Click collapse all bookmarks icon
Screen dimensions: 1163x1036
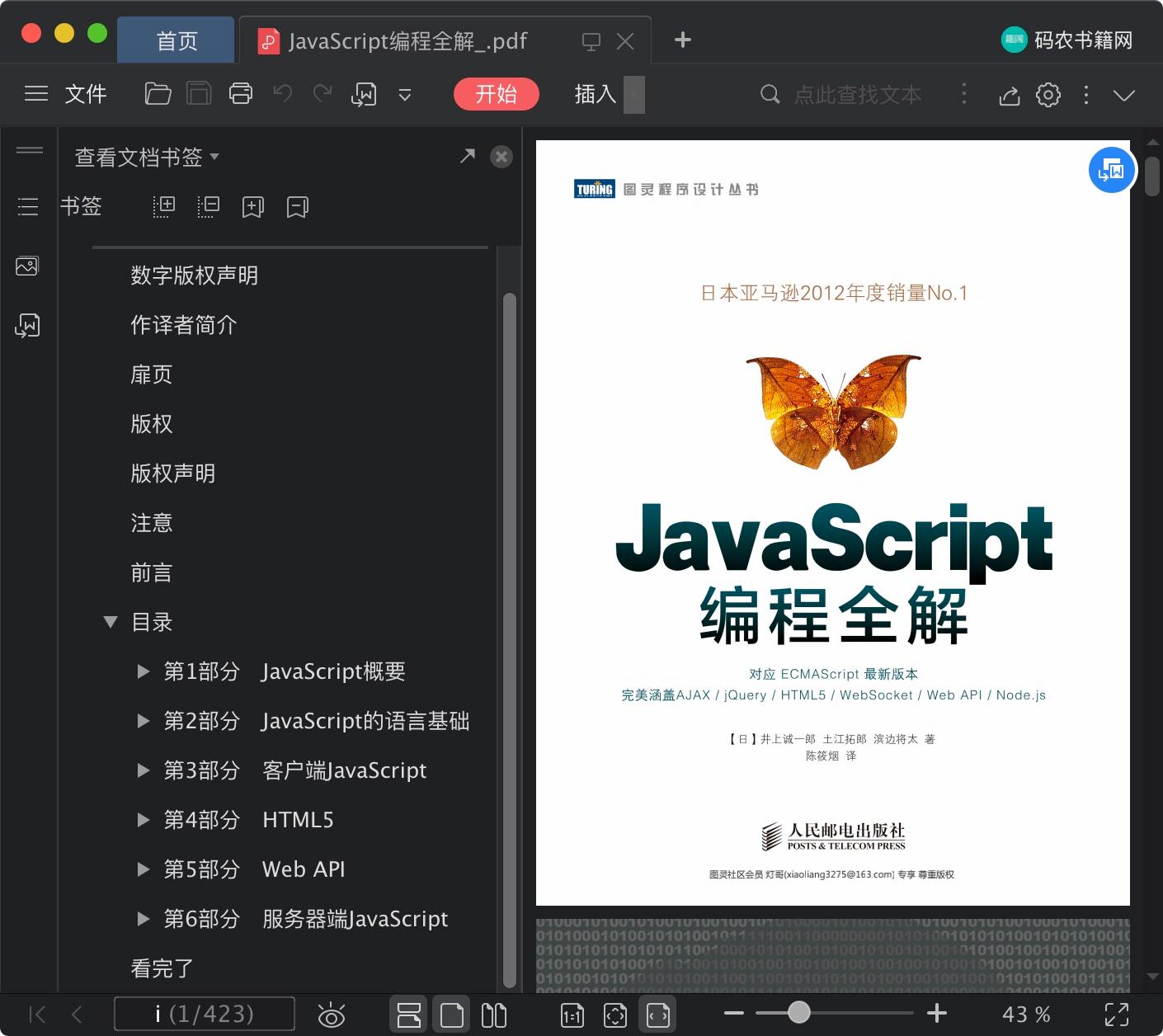209,206
